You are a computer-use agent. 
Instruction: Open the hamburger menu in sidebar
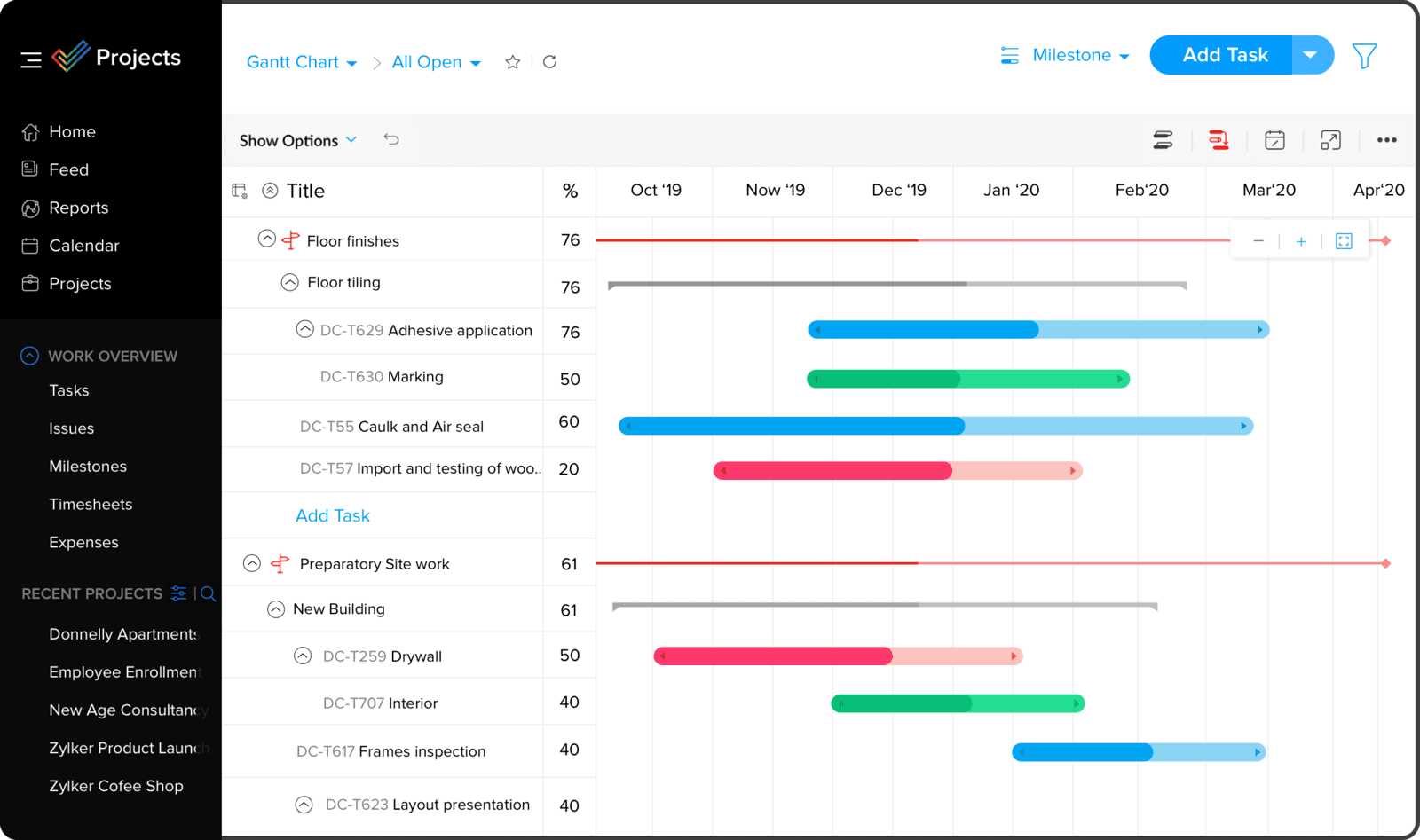coord(31,59)
